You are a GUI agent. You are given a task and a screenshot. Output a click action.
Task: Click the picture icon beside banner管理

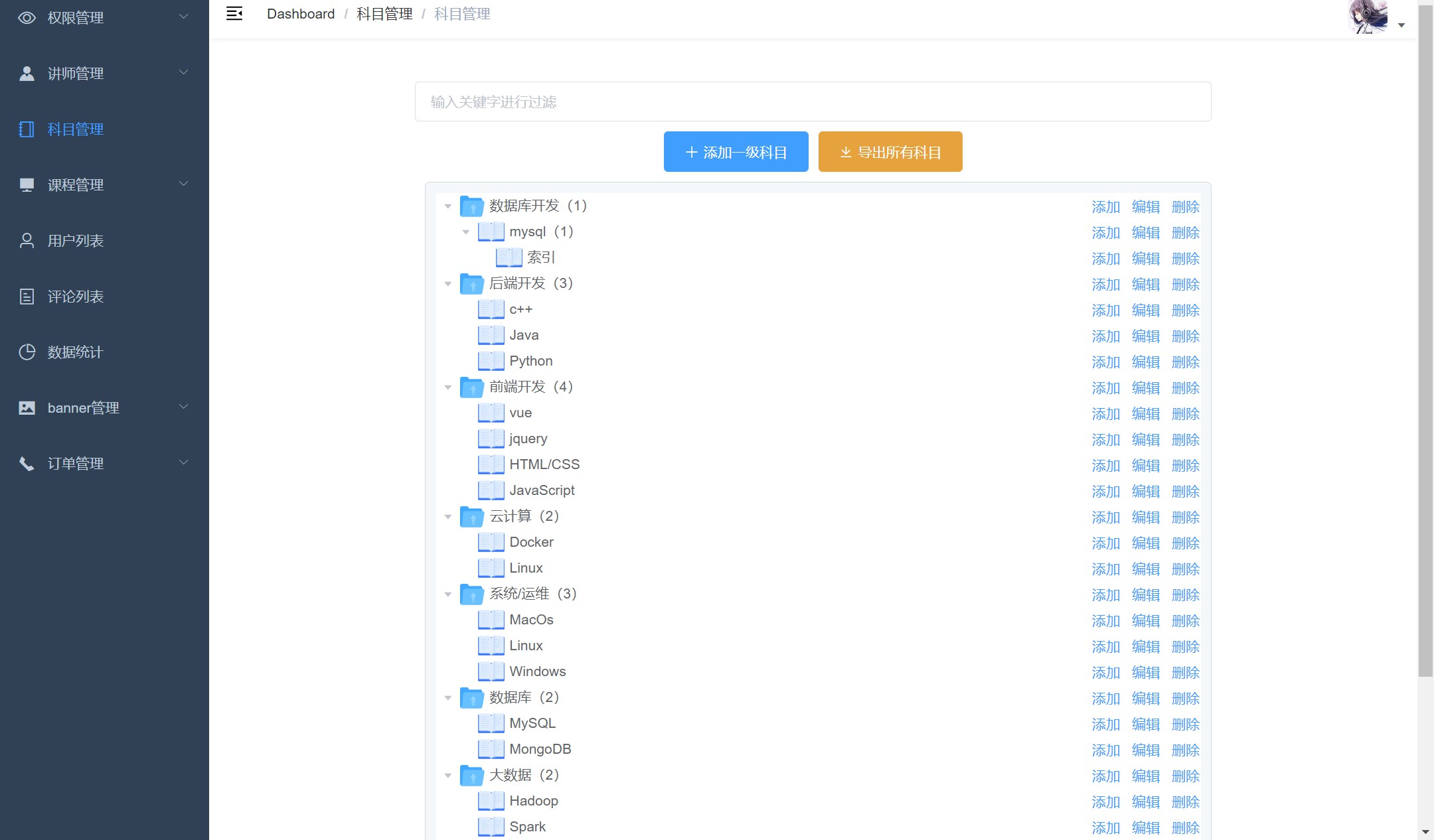[27, 408]
